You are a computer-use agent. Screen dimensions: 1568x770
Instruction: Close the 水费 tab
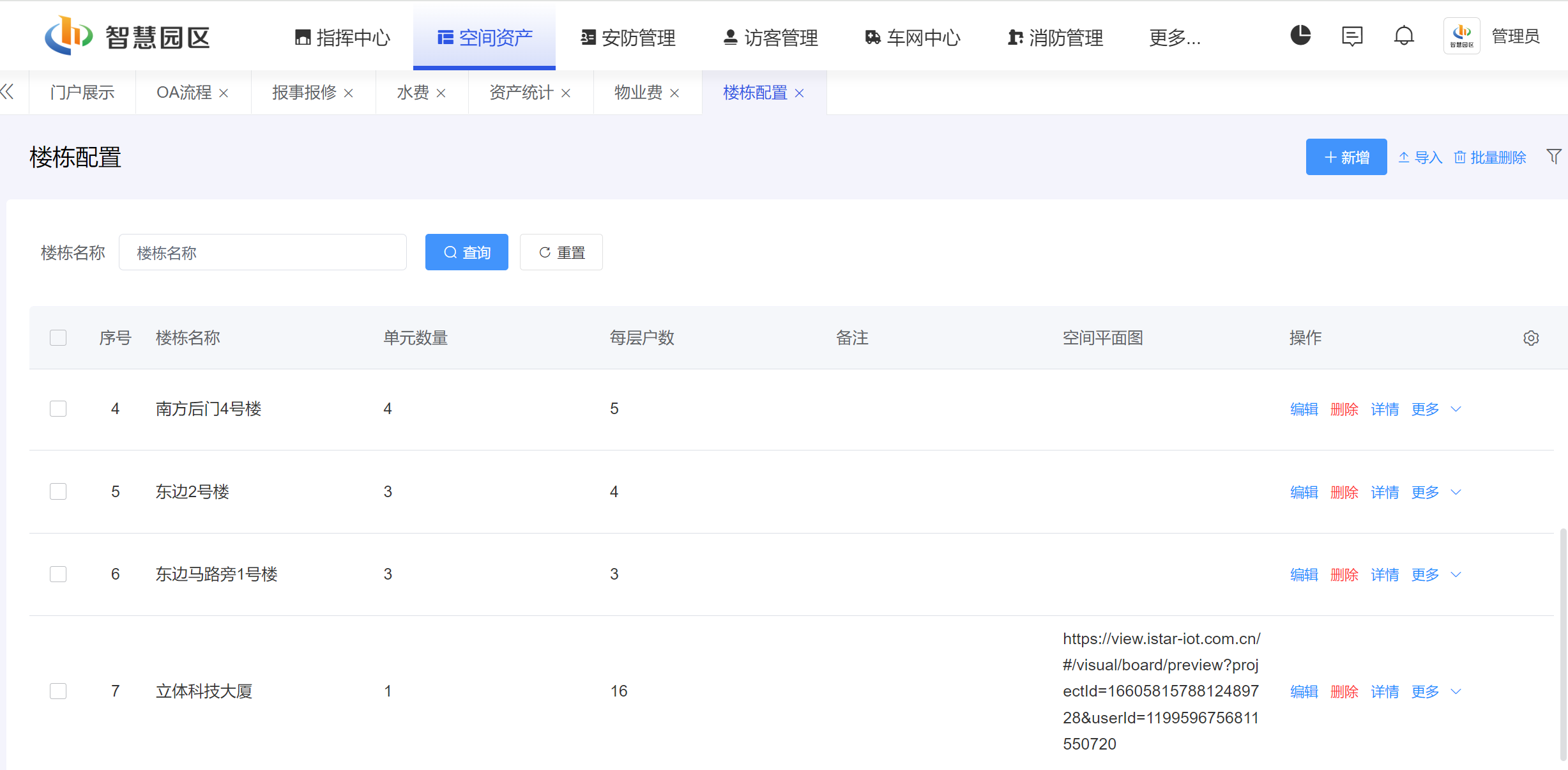coord(441,93)
